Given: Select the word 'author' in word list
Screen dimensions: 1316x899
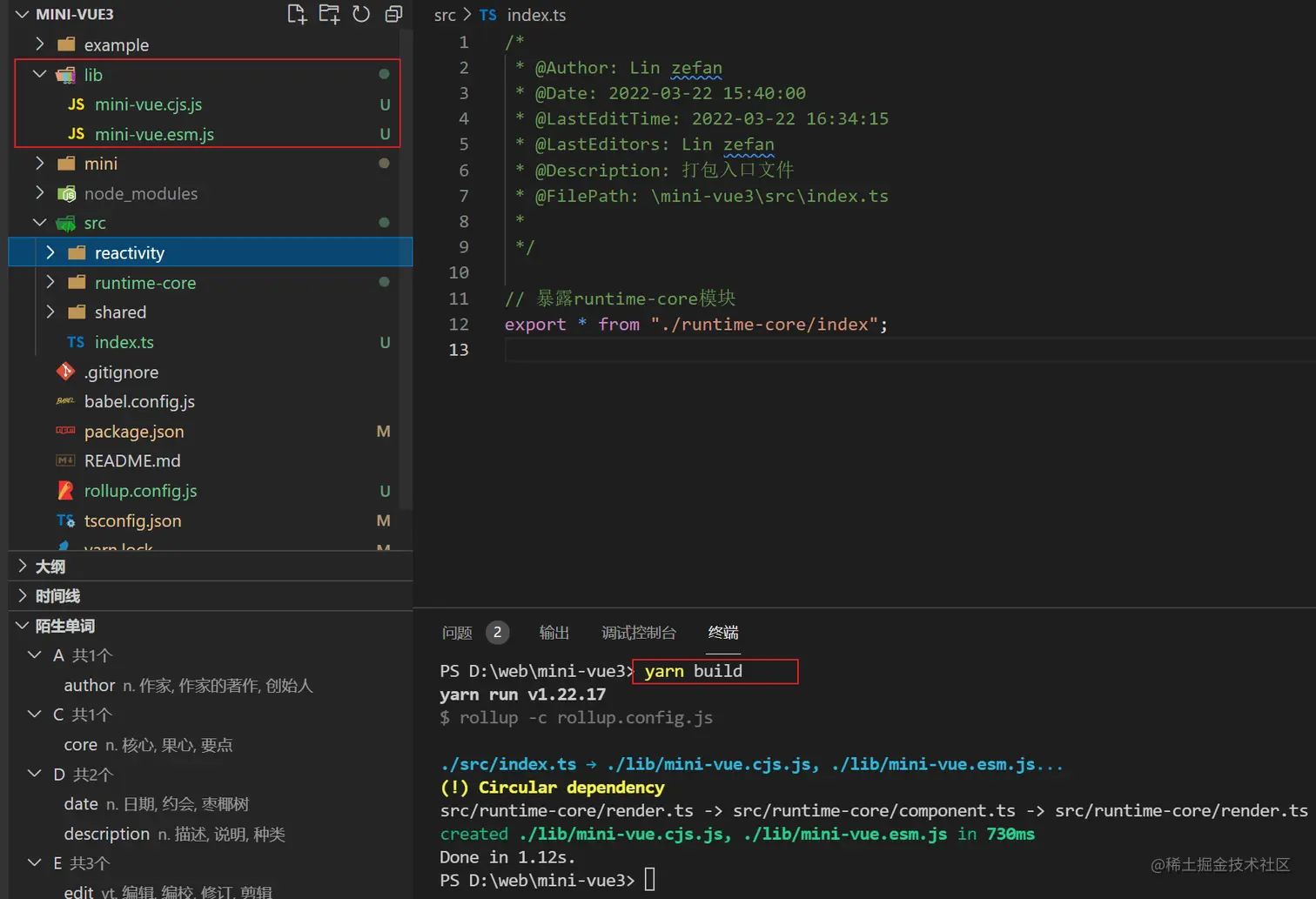Looking at the screenshot, I should click(89, 685).
